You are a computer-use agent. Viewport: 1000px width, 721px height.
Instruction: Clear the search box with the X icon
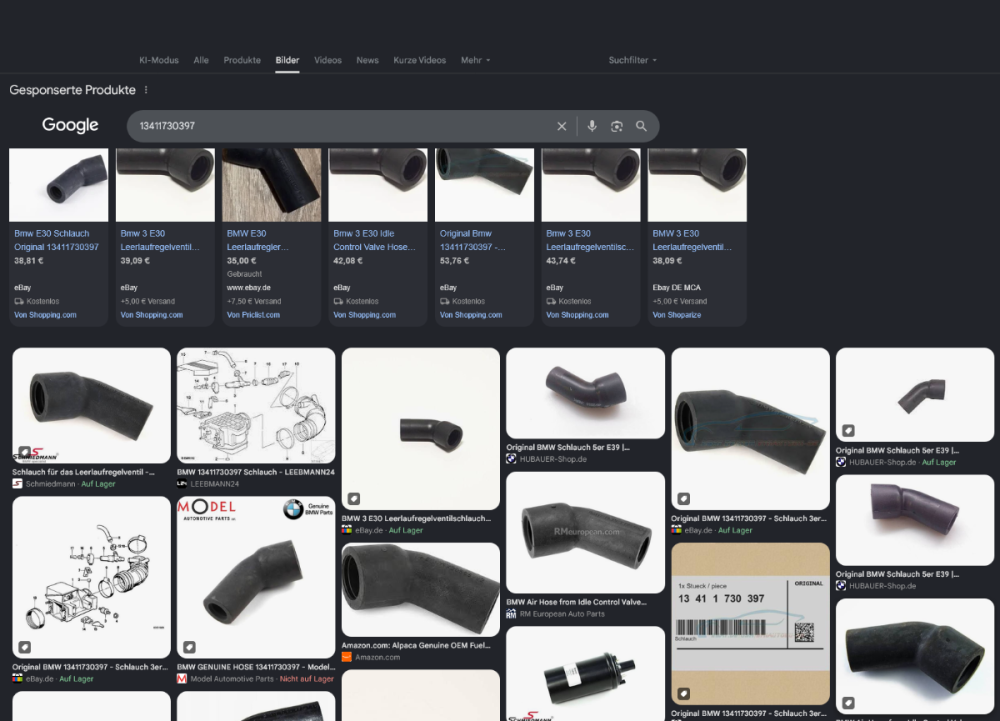[x=561, y=126]
